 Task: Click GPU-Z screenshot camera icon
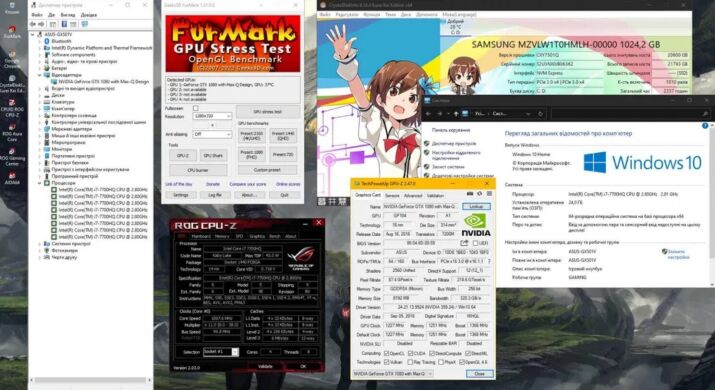[470, 194]
